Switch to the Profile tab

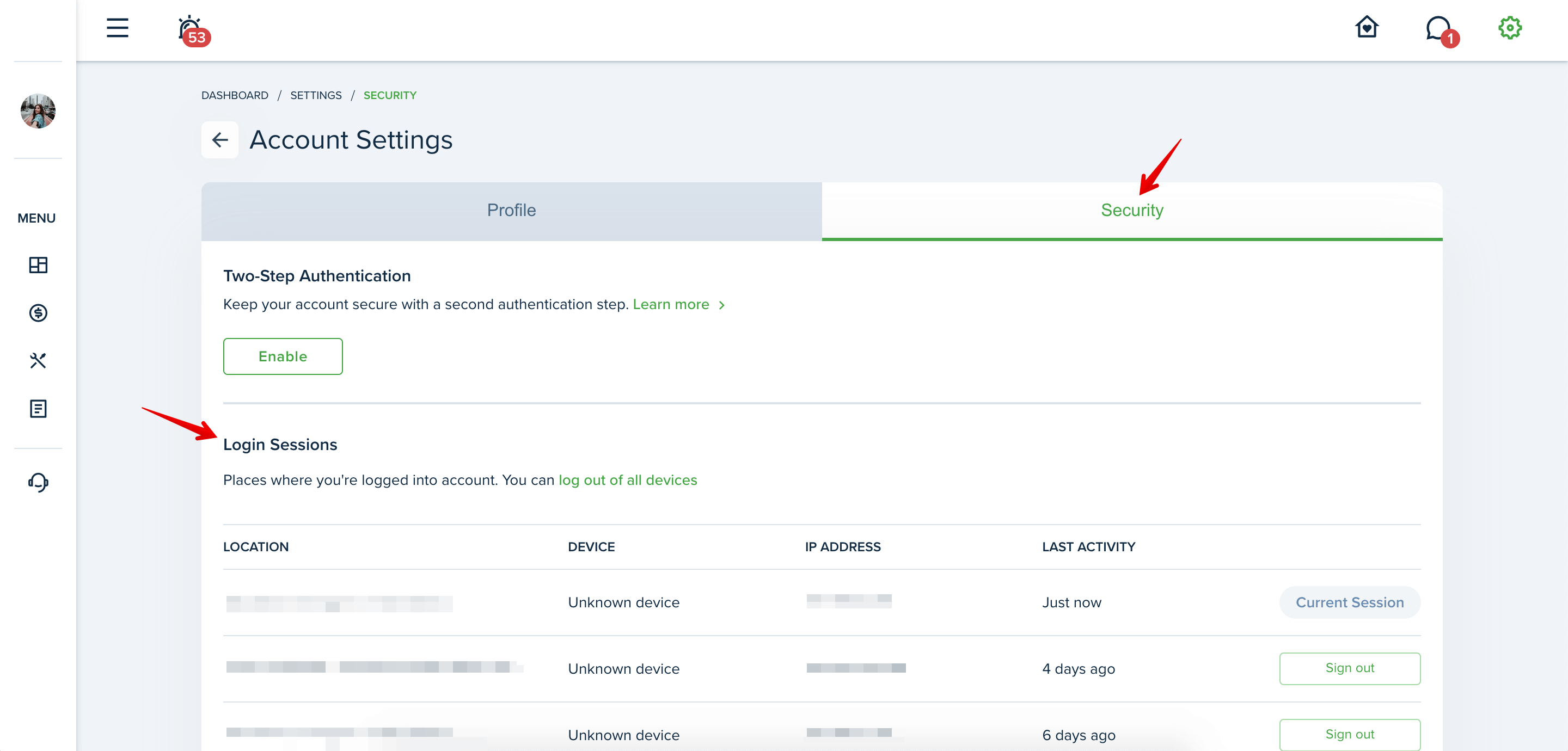[511, 211]
